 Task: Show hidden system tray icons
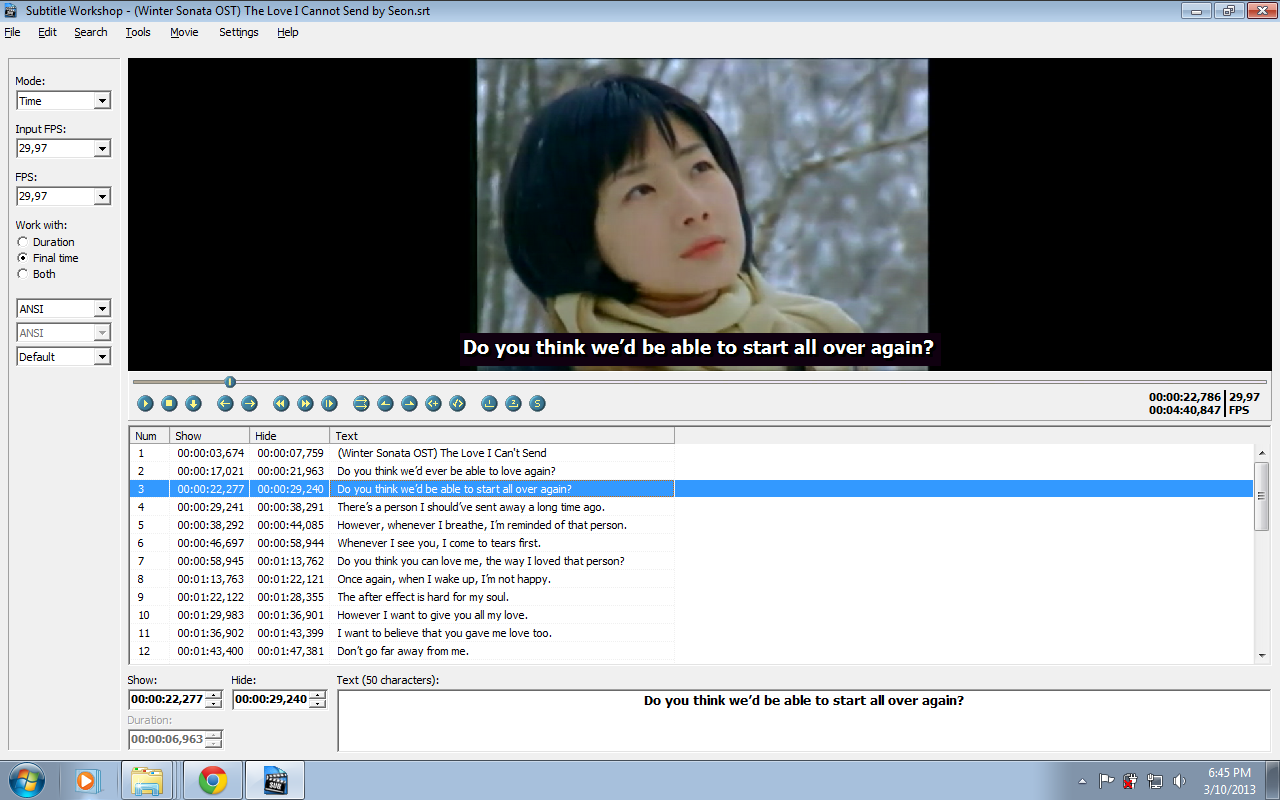(1082, 781)
